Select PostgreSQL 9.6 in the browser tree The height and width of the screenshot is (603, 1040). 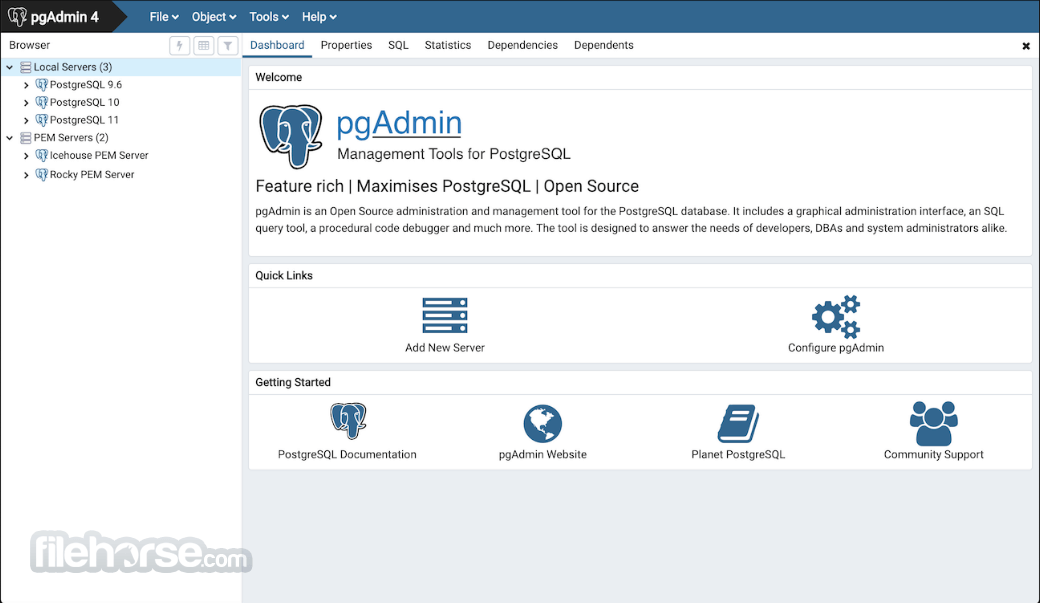coord(86,85)
